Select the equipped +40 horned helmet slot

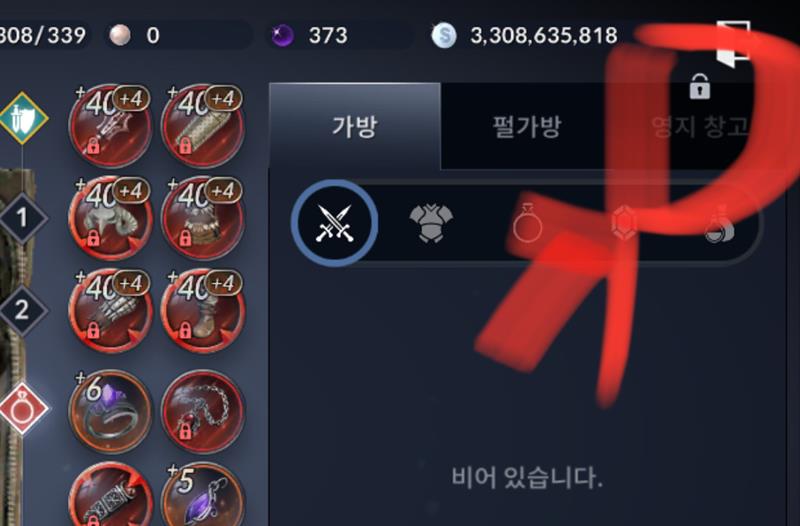pyautogui.click(x=110, y=218)
